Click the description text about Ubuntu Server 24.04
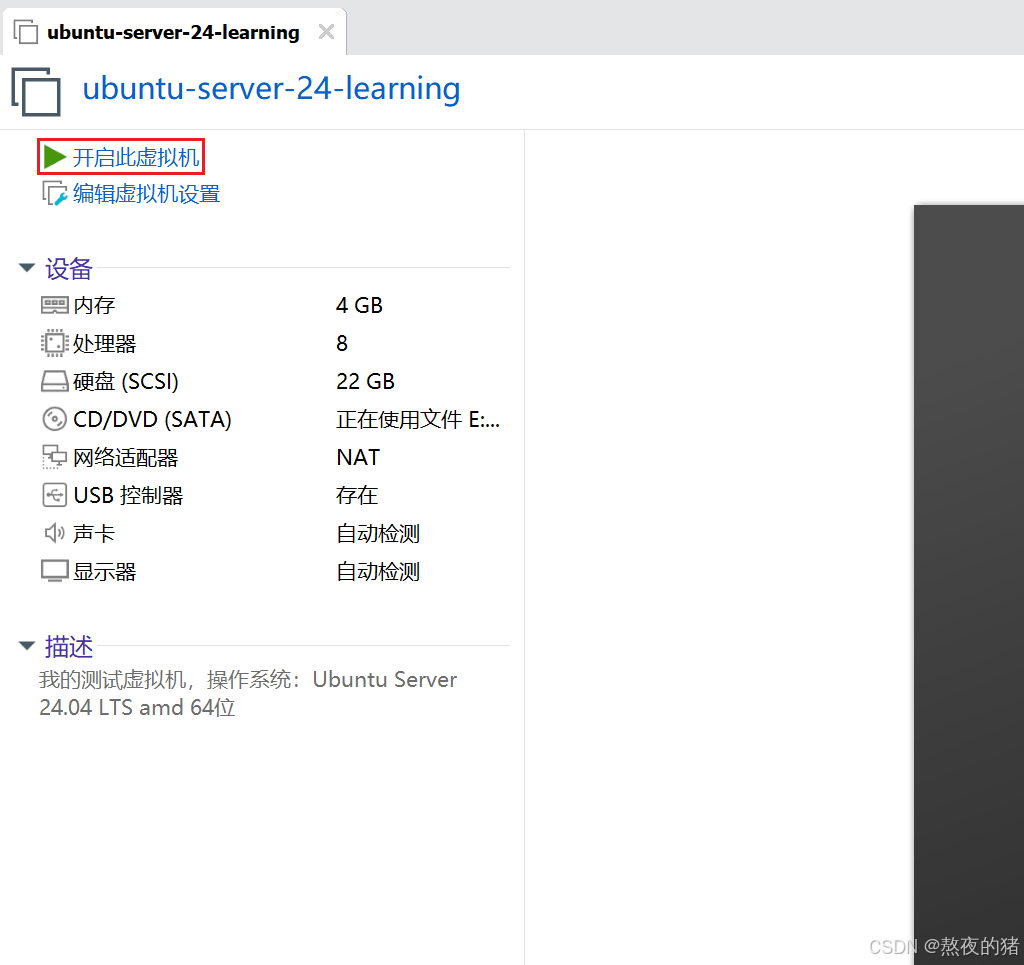 click(248, 693)
